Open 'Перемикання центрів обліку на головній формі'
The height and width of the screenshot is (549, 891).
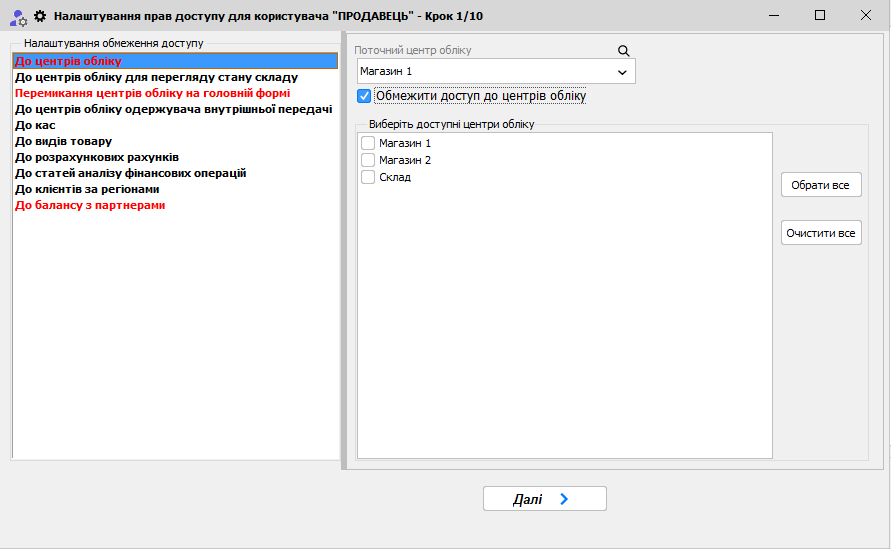[x=152, y=93]
